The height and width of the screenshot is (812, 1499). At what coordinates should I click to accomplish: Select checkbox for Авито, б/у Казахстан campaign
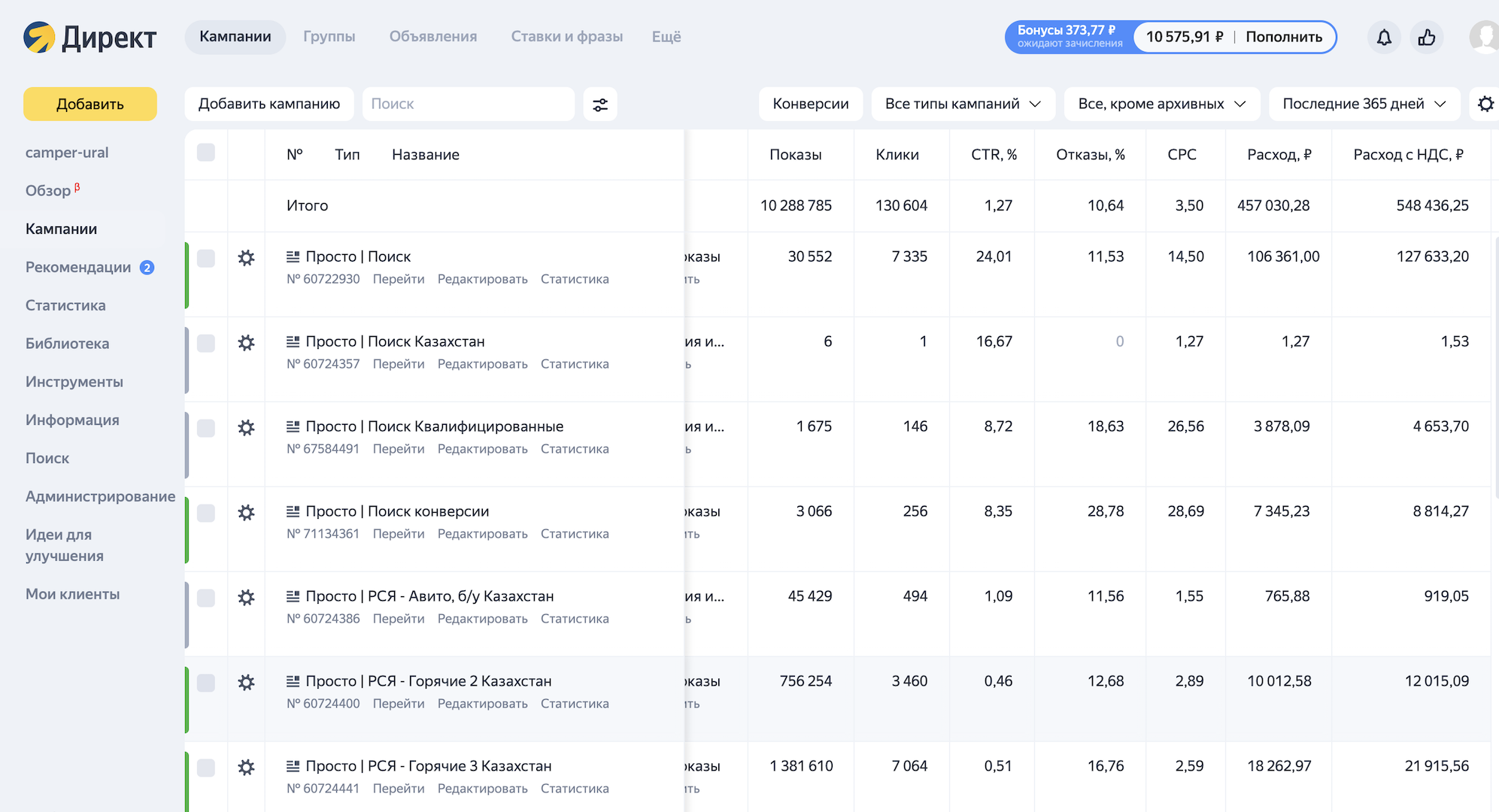tap(206, 598)
